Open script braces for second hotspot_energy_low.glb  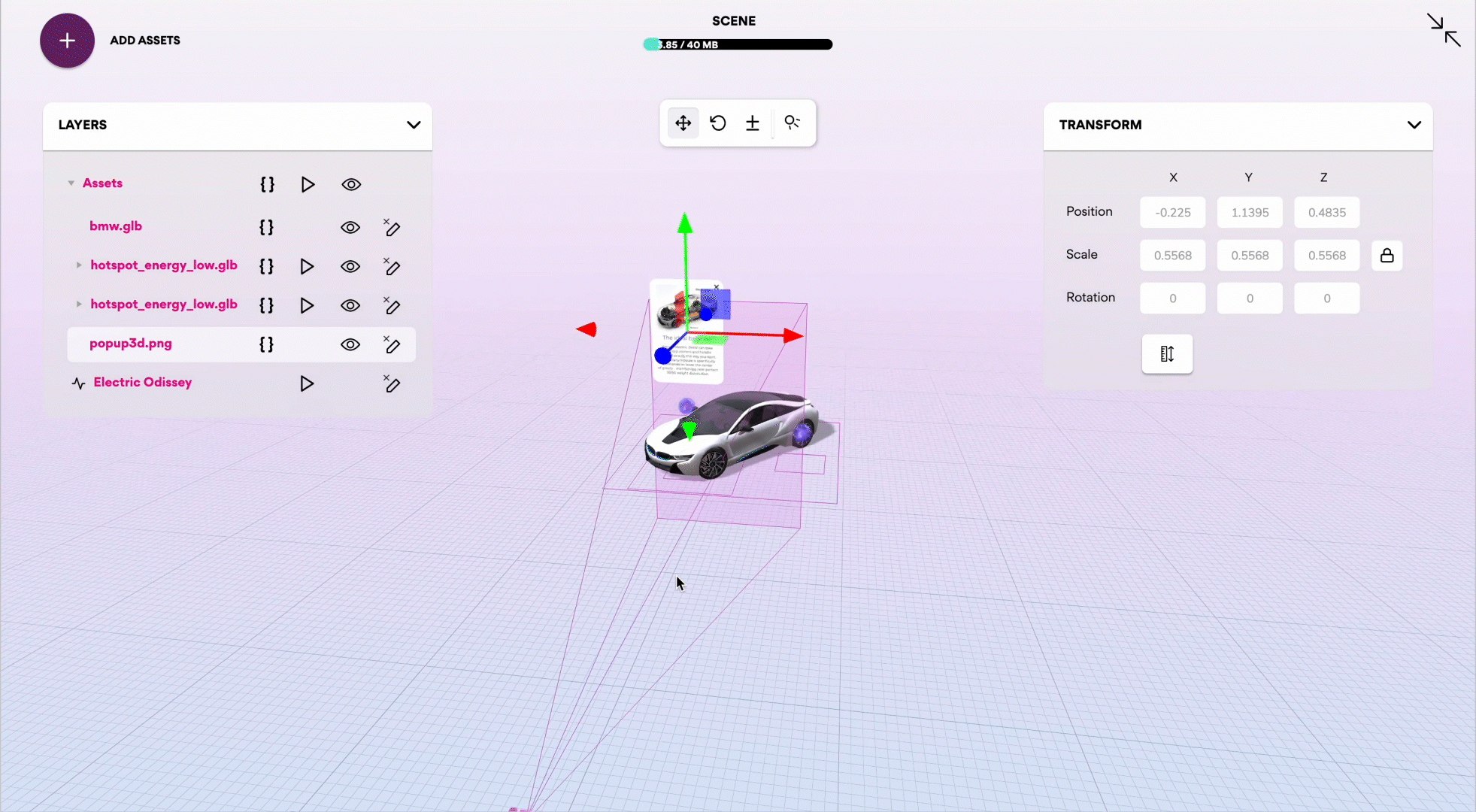pyautogui.click(x=266, y=306)
